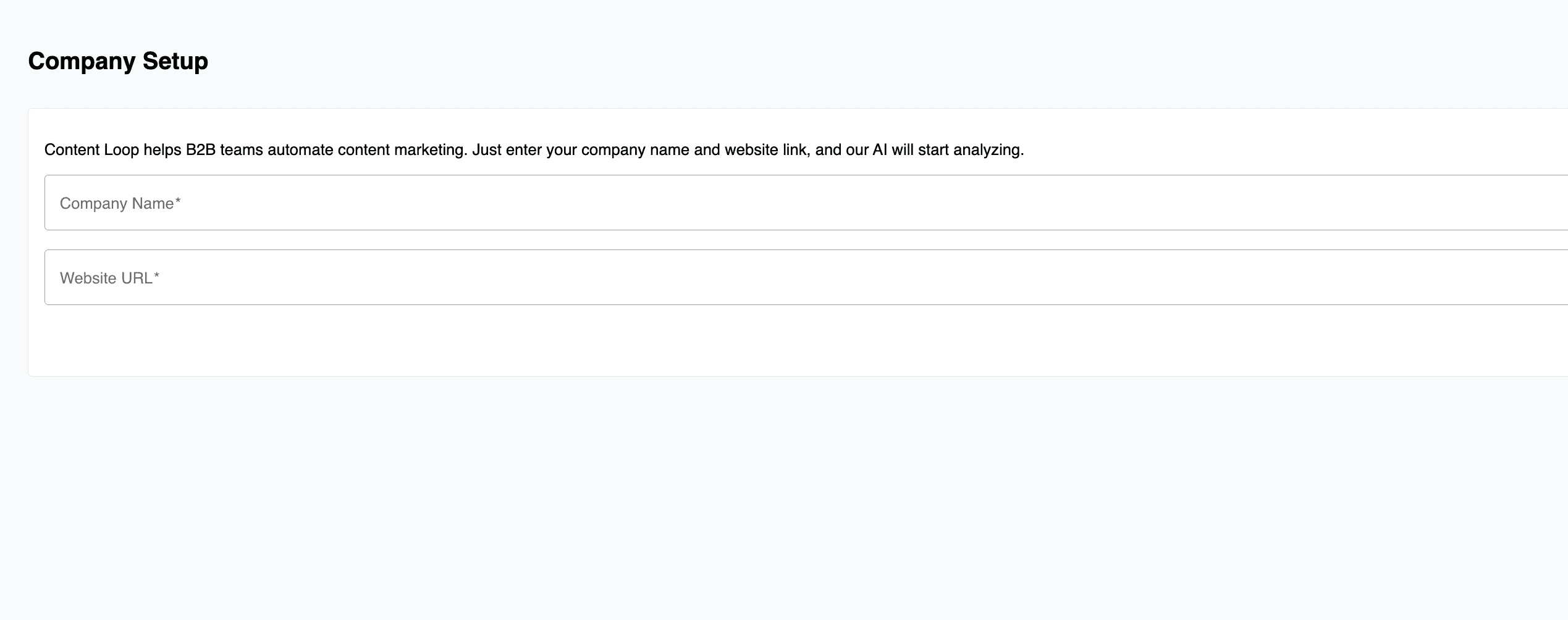The width and height of the screenshot is (1568, 620).
Task: Focus the Company Name input field
Action: point(806,203)
